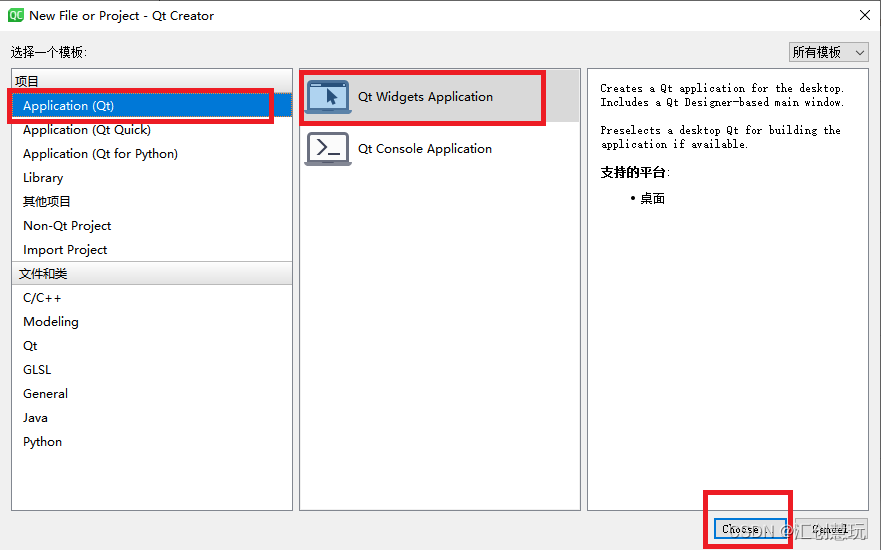This screenshot has width=881, height=550.
Task: Select Non-Qt Project category
Action: click(x=152, y=226)
